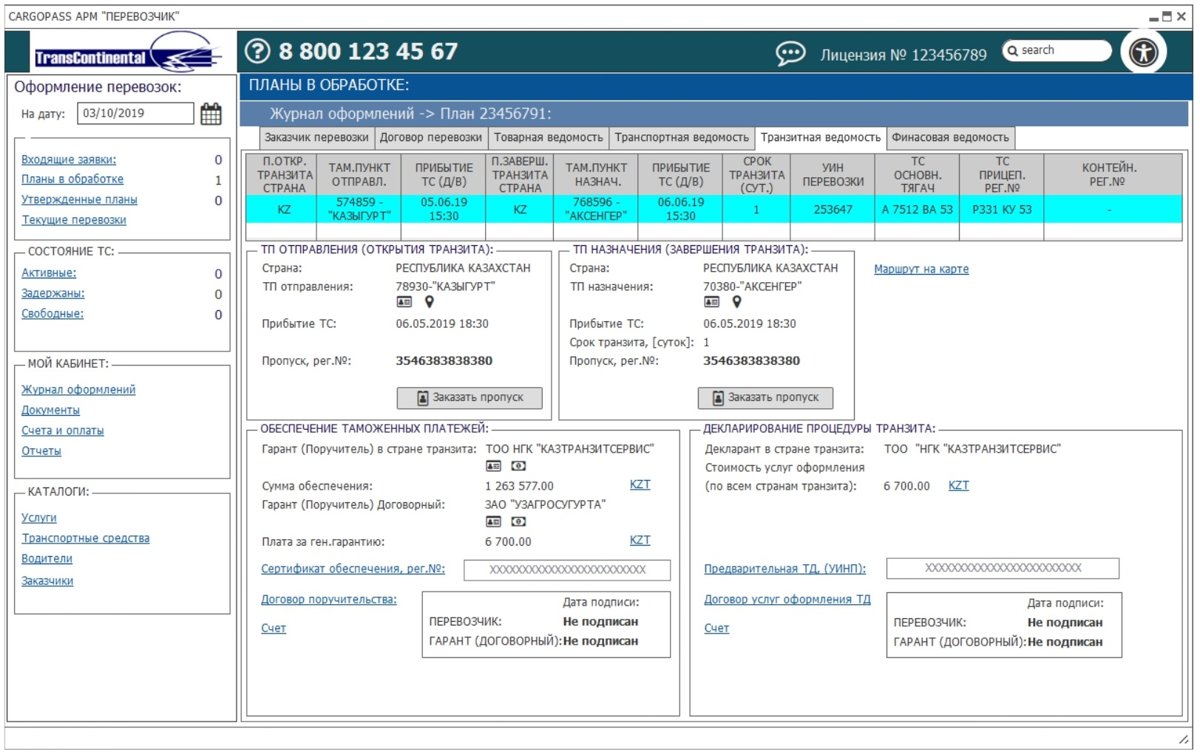Open money icon under КАЗТРАНЗИТСЕРВИС guarantor
Viewport: 1200px width, 754px height.
(x=518, y=466)
